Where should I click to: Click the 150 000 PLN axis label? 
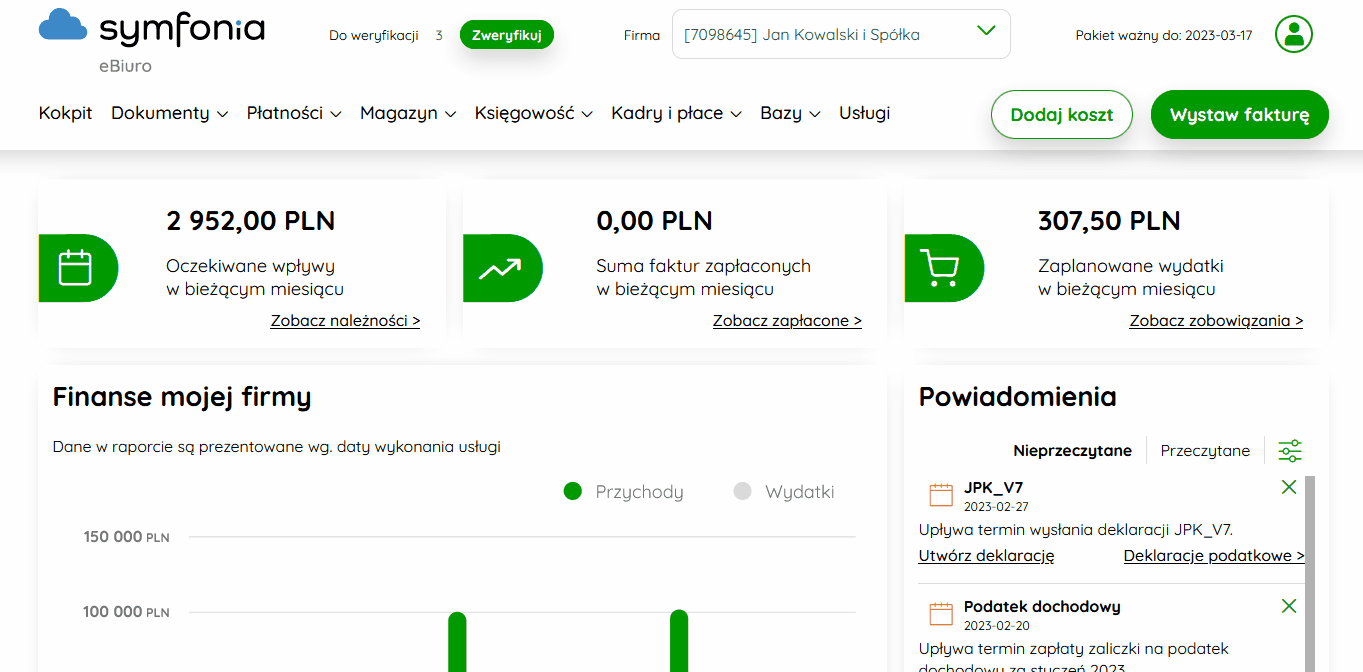(x=126, y=537)
